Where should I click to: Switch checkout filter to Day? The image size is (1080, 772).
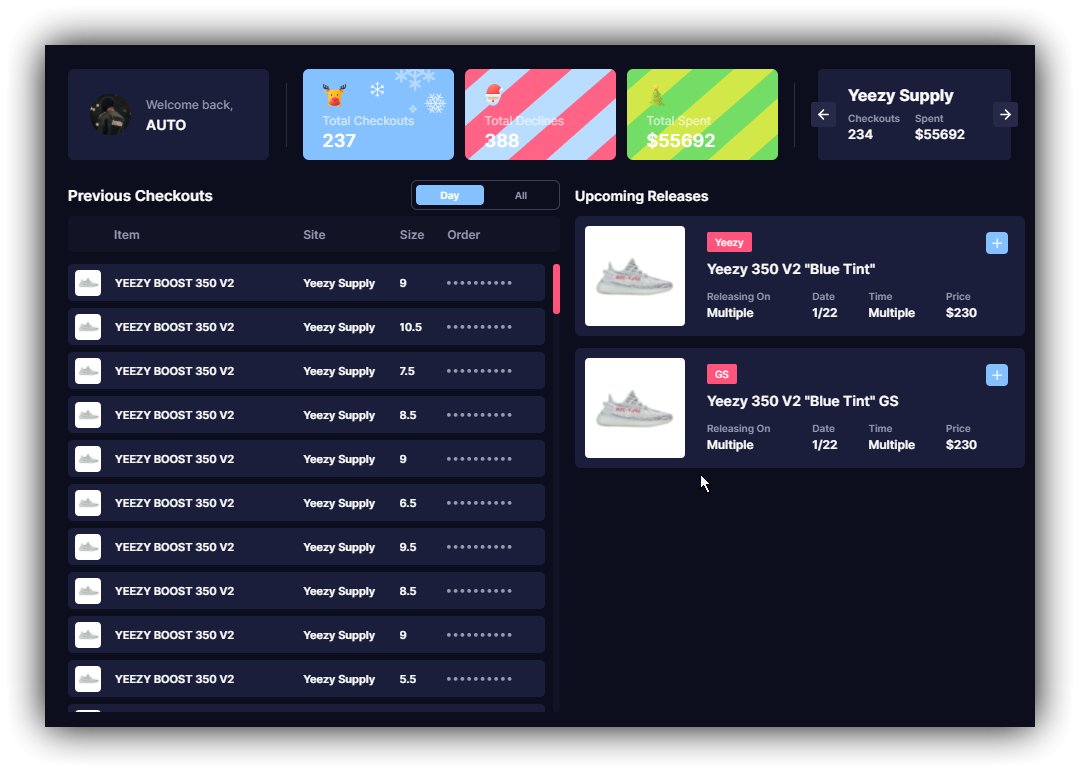[x=450, y=196]
